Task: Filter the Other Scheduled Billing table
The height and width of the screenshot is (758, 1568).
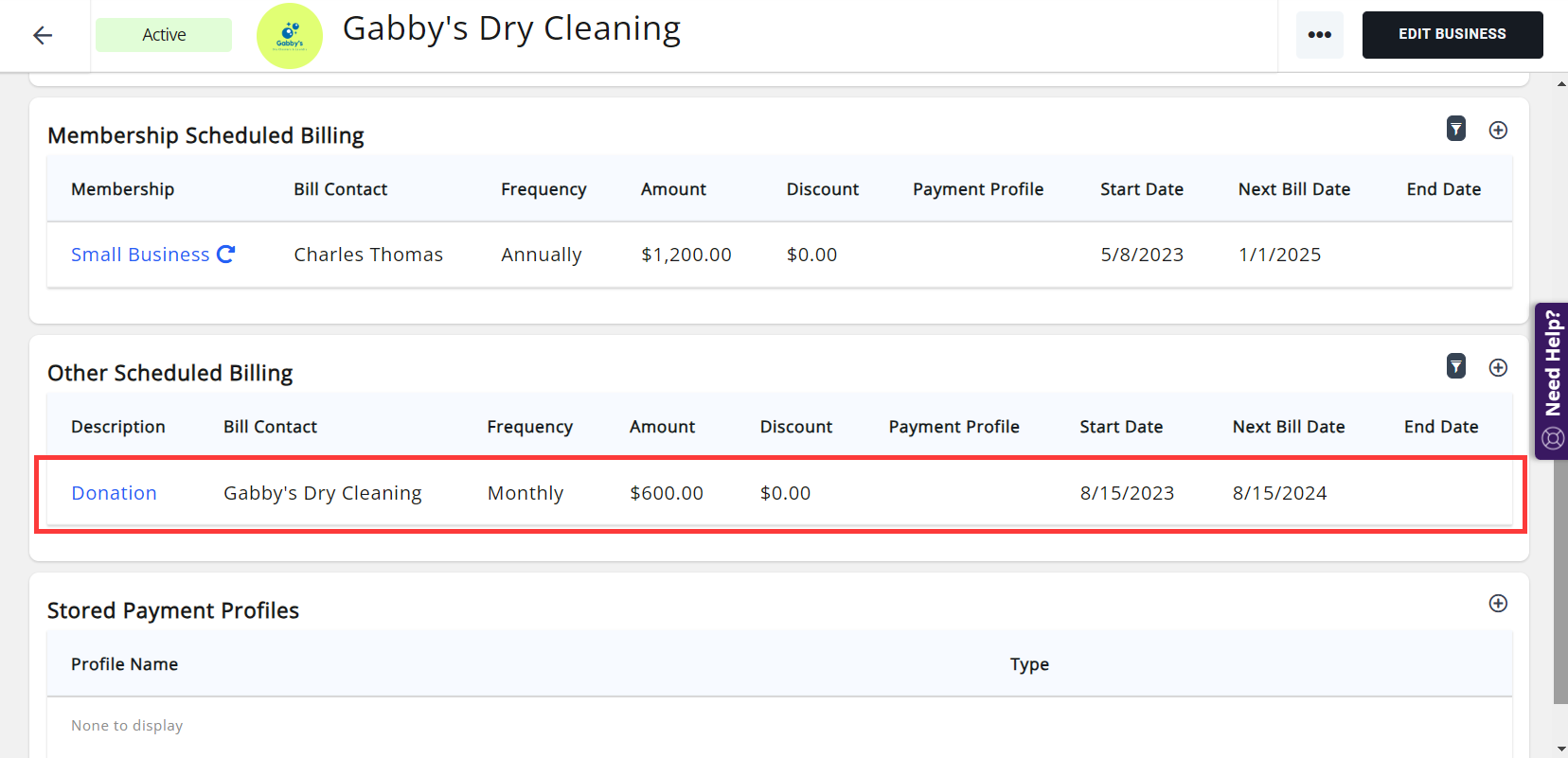Action: tap(1456, 366)
